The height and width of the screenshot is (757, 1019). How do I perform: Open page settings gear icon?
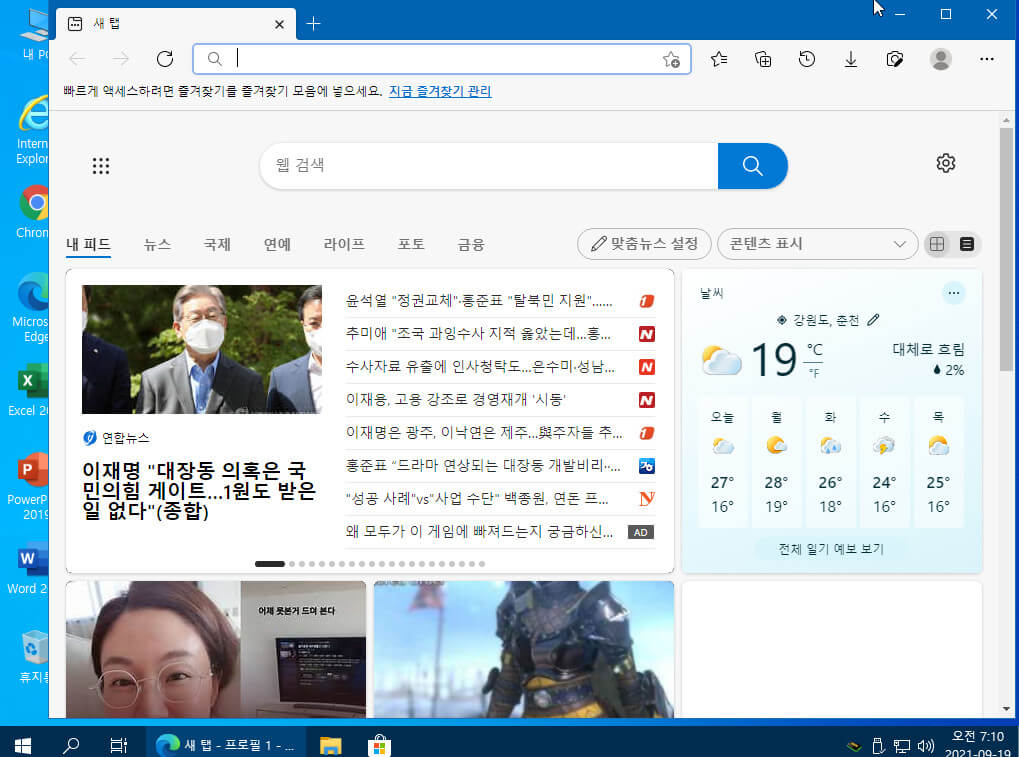(x=946, y=163)
